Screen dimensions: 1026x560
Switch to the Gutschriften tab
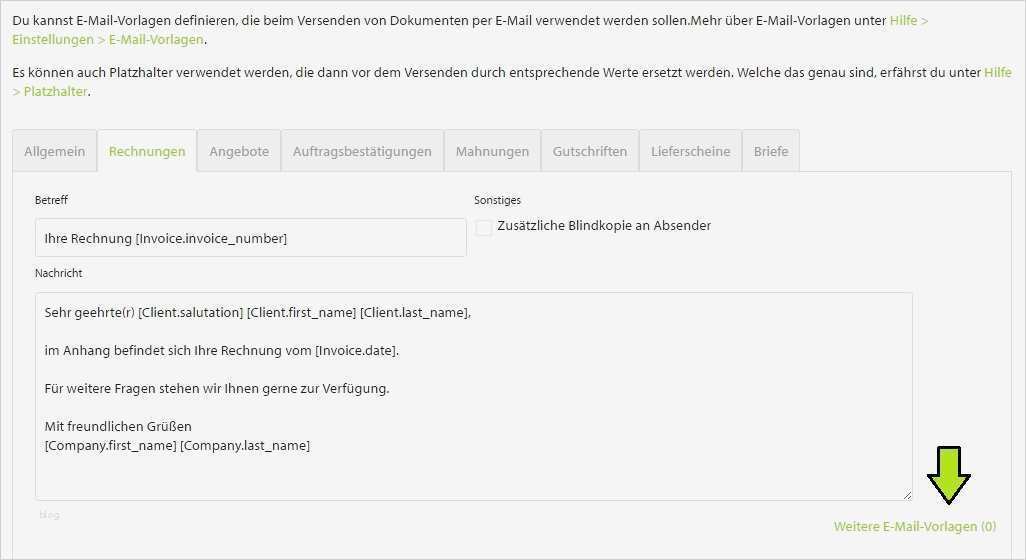tap(590, 152)
